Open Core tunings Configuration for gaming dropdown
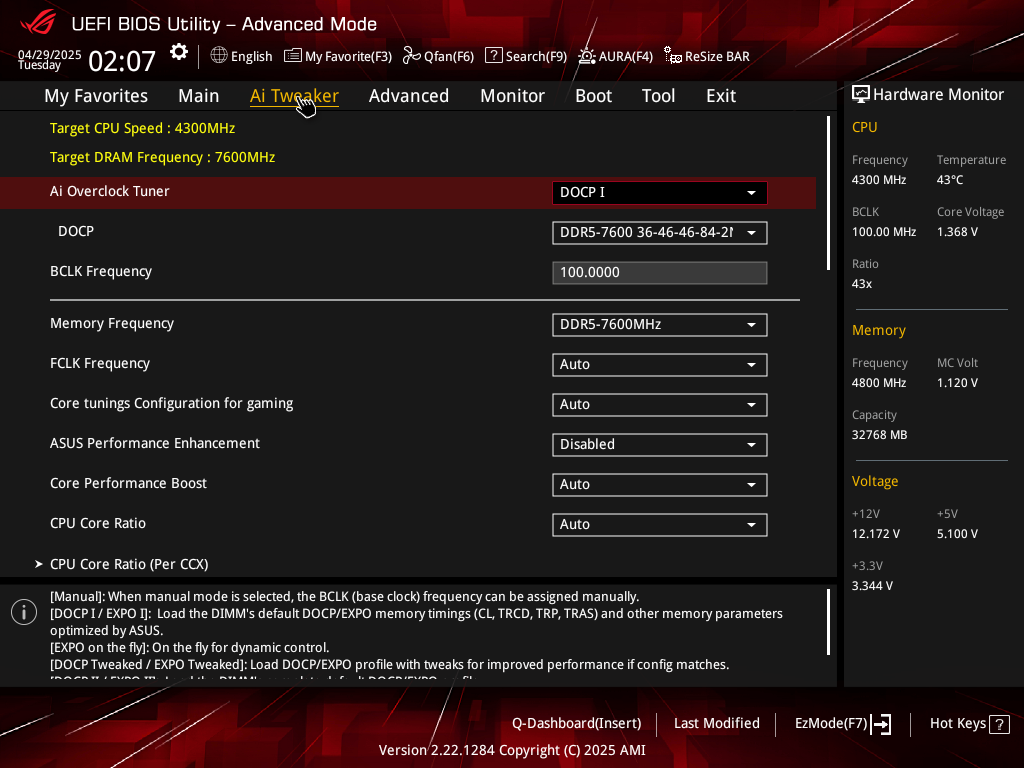 (x=660, y=404)
